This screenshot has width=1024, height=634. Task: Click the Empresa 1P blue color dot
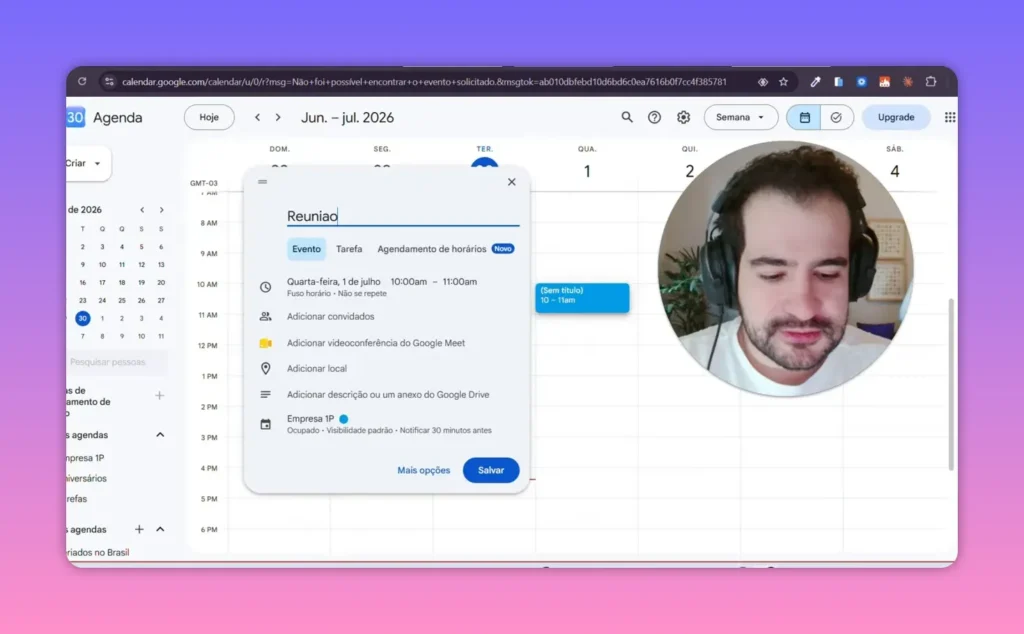[344, 419]
